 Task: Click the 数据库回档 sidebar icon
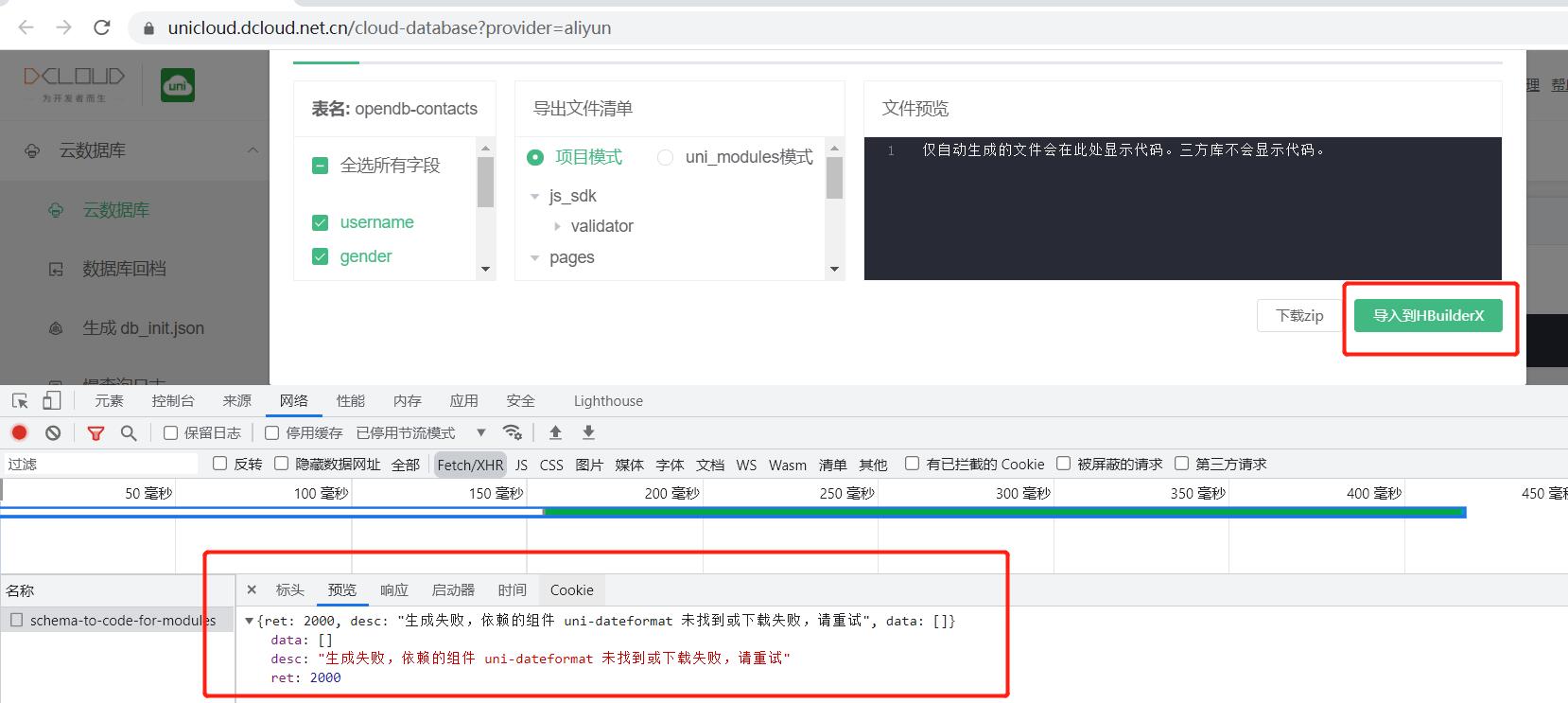pos(56,270)
